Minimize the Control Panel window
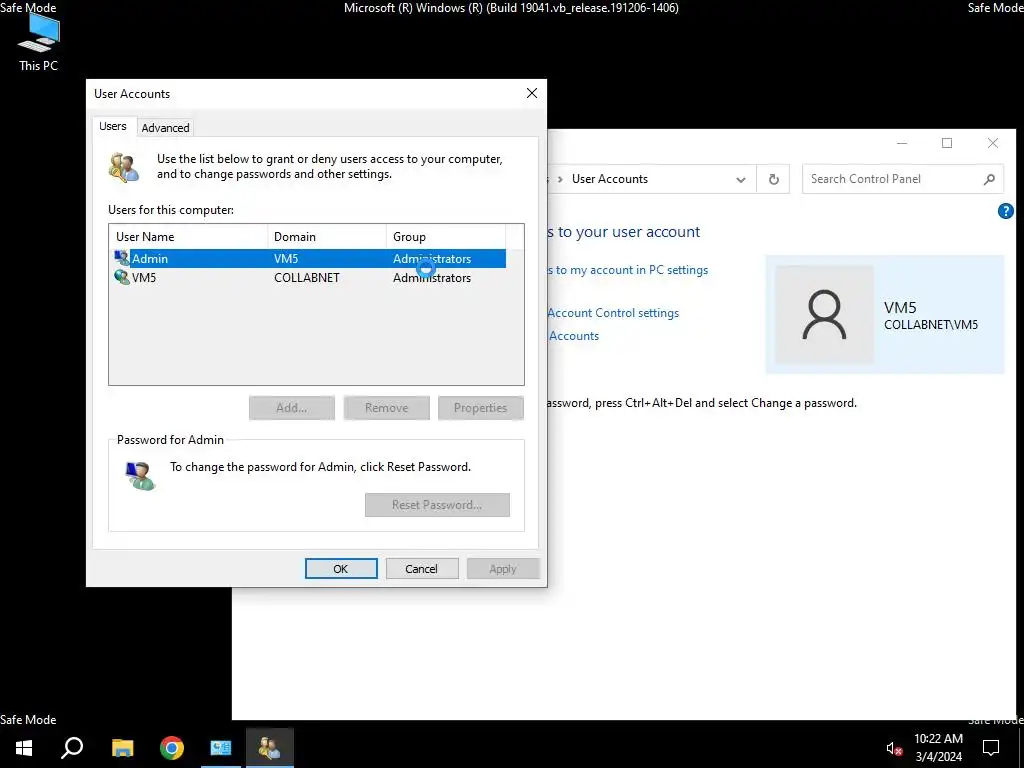The height and width of the screenshot is (768, 1024). coord(902,143)
